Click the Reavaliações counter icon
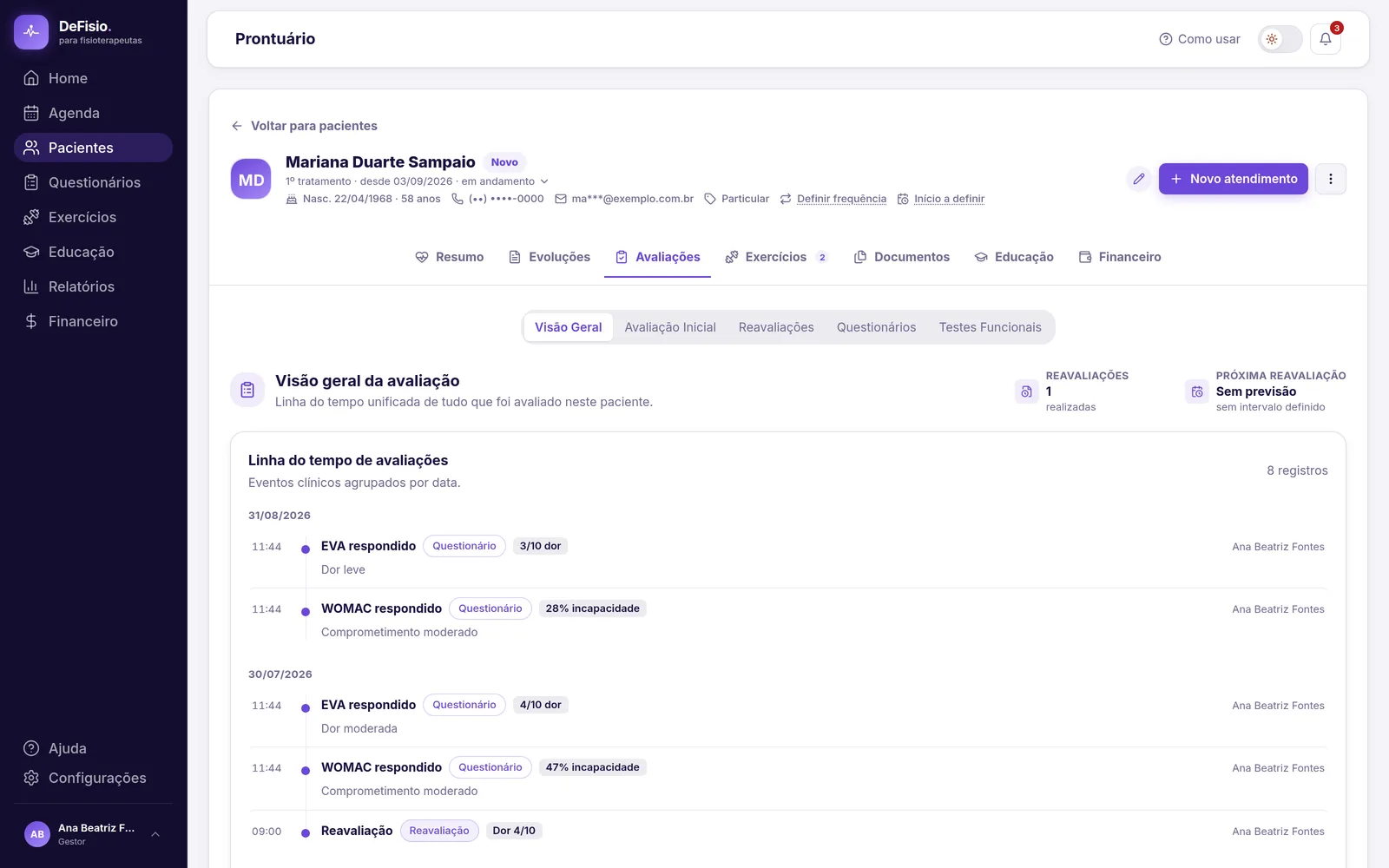The width and height of the screenshot is (1389, 868). [1026, 391]
